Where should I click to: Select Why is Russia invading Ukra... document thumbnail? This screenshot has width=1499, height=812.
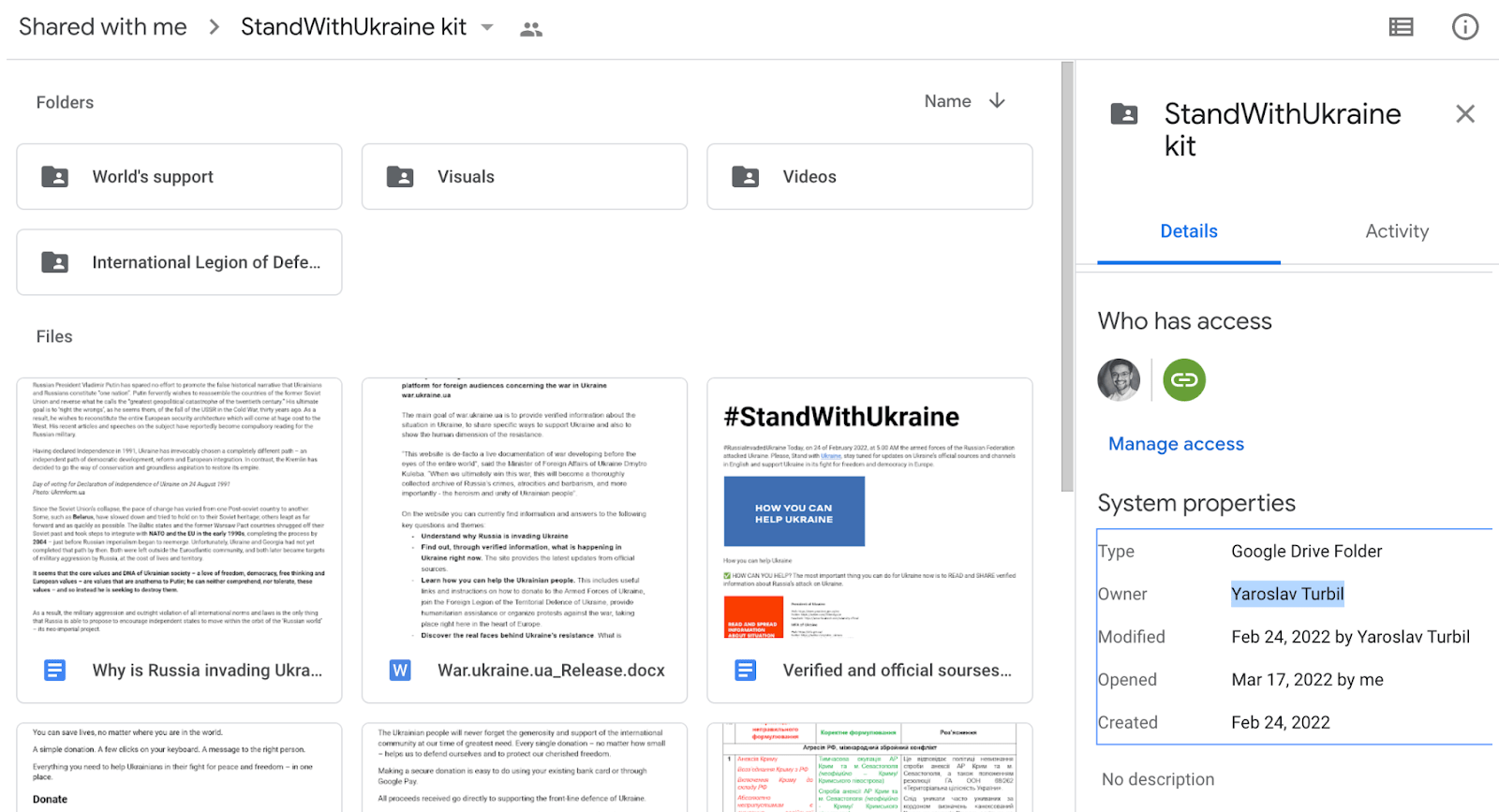tap(179, 509)
